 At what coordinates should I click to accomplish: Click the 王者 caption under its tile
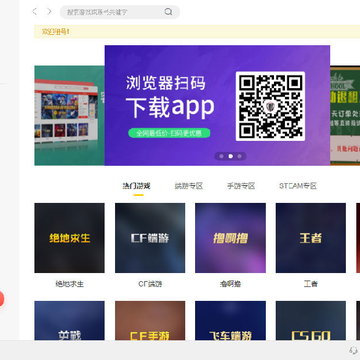[311, 284]
